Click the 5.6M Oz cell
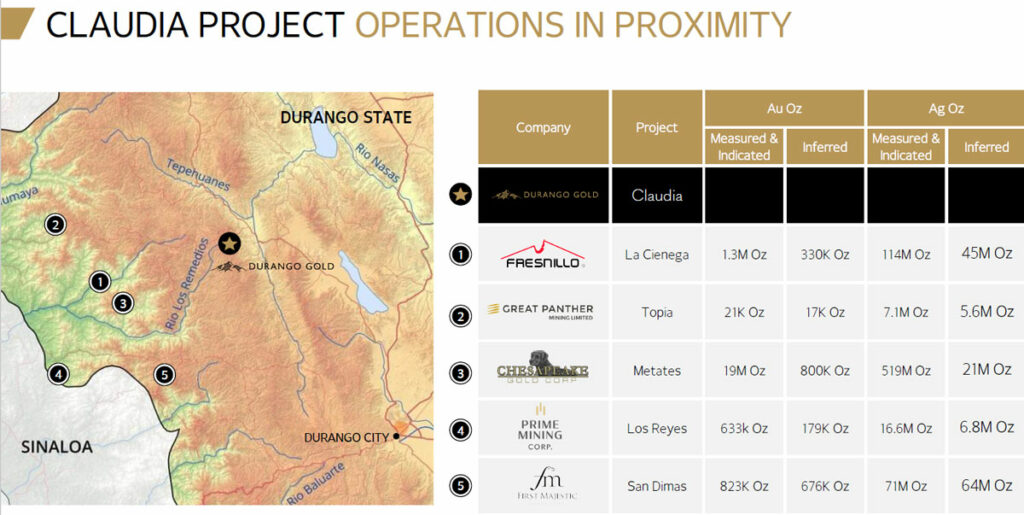The image size is (1024, 515). pos(986,311)
